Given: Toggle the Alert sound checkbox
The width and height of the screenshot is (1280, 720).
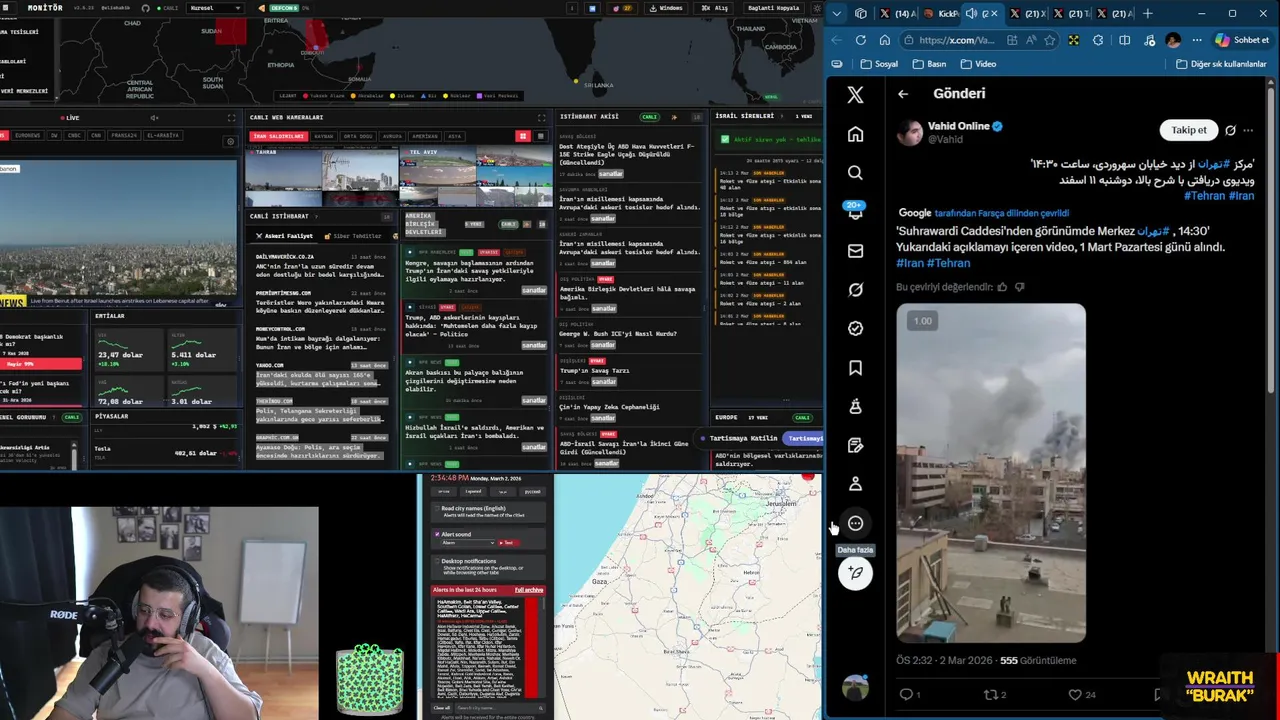Looking at the screenshot, I should click(x=436, y=534).
